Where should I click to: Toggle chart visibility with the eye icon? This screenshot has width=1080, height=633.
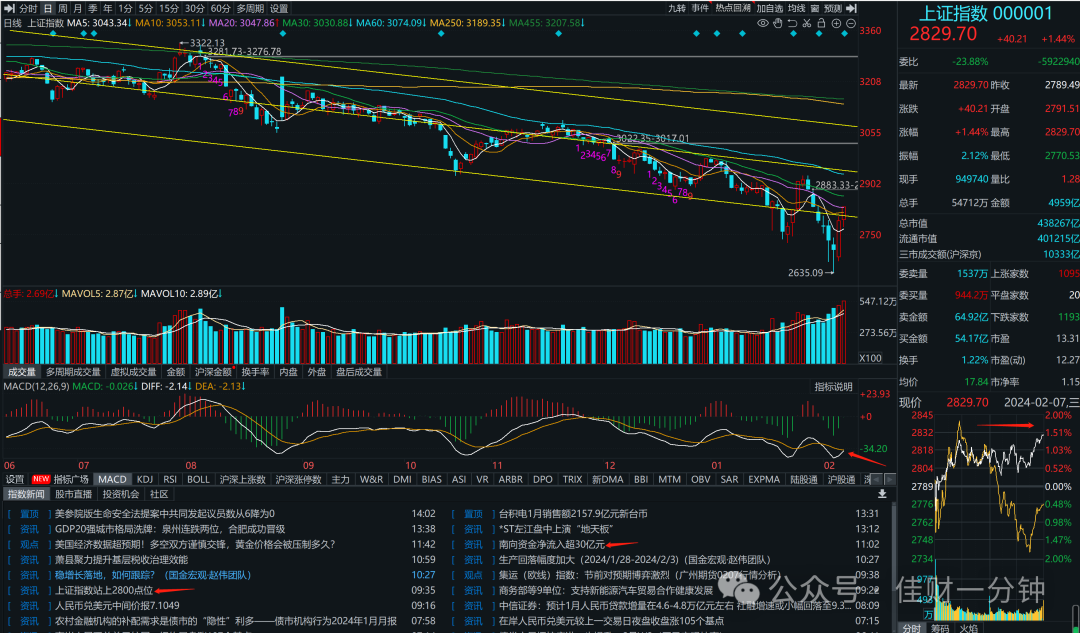(x=762, y=23)
